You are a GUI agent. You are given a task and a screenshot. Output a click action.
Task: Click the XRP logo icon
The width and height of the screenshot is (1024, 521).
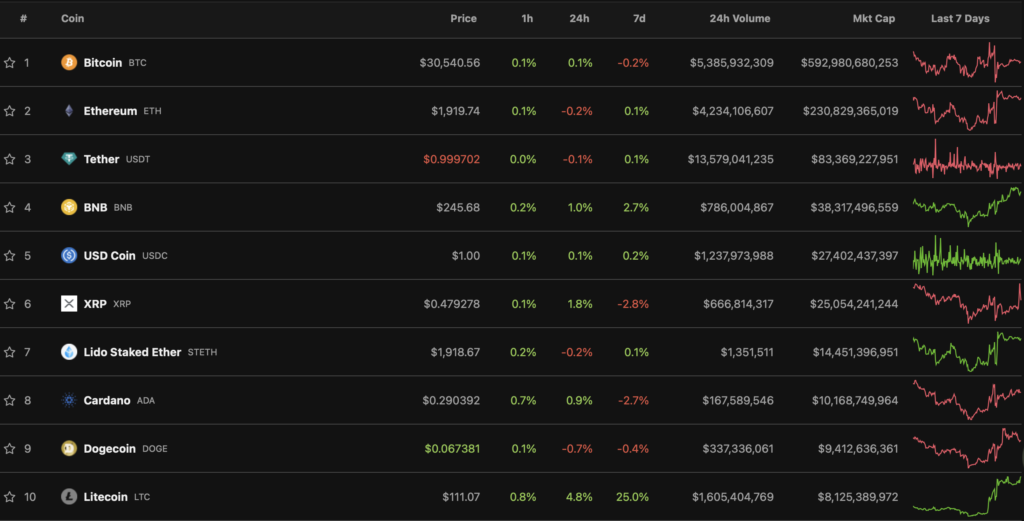[x=69, y=304]
